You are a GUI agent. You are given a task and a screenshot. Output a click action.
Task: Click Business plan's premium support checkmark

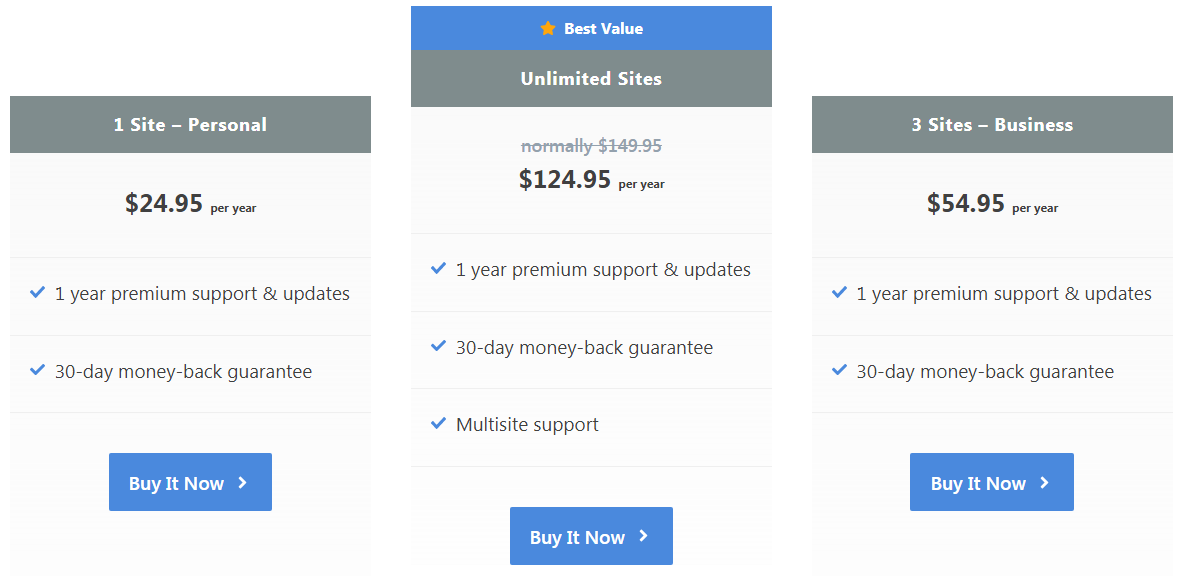[x=838, y=293]
